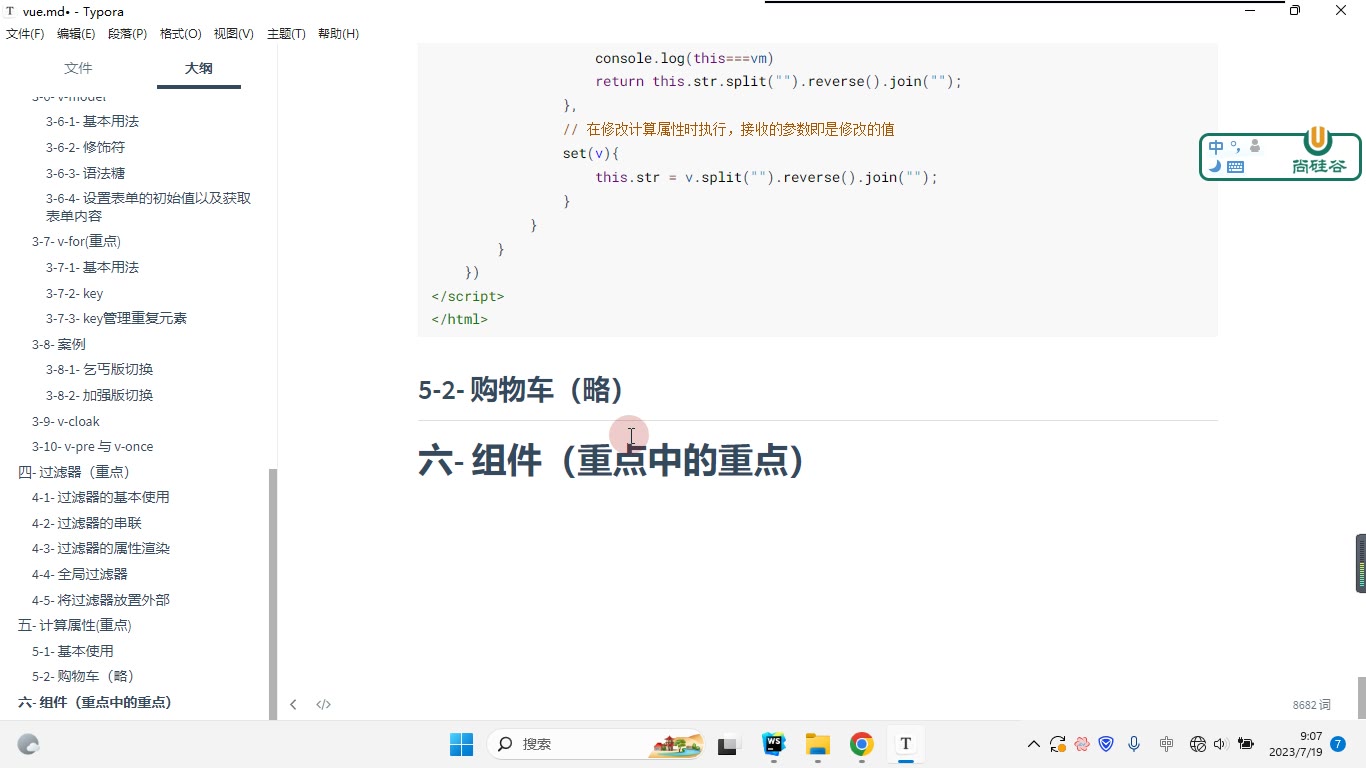1366x768 pixels.
Task: Switch to the 大纲 sidebar tab
Action: point(199,68)
